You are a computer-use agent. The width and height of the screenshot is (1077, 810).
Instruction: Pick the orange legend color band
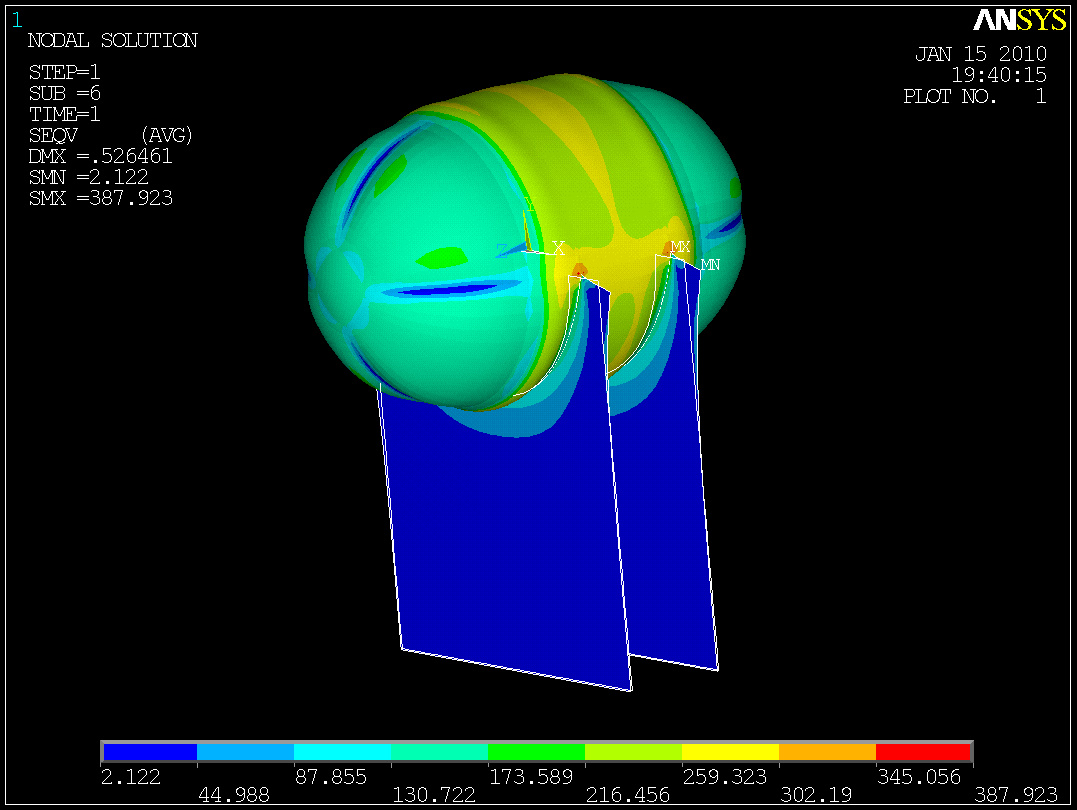click(x=827, y=751)
